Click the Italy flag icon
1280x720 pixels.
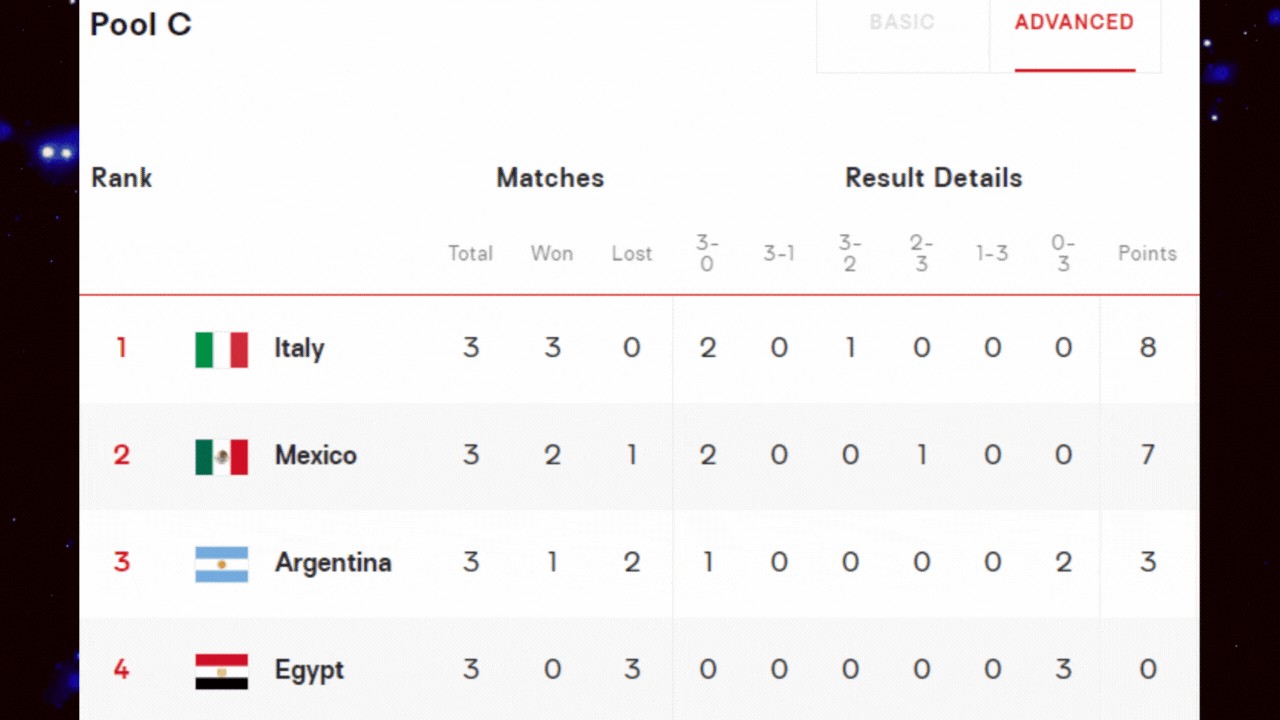point(221,349)
